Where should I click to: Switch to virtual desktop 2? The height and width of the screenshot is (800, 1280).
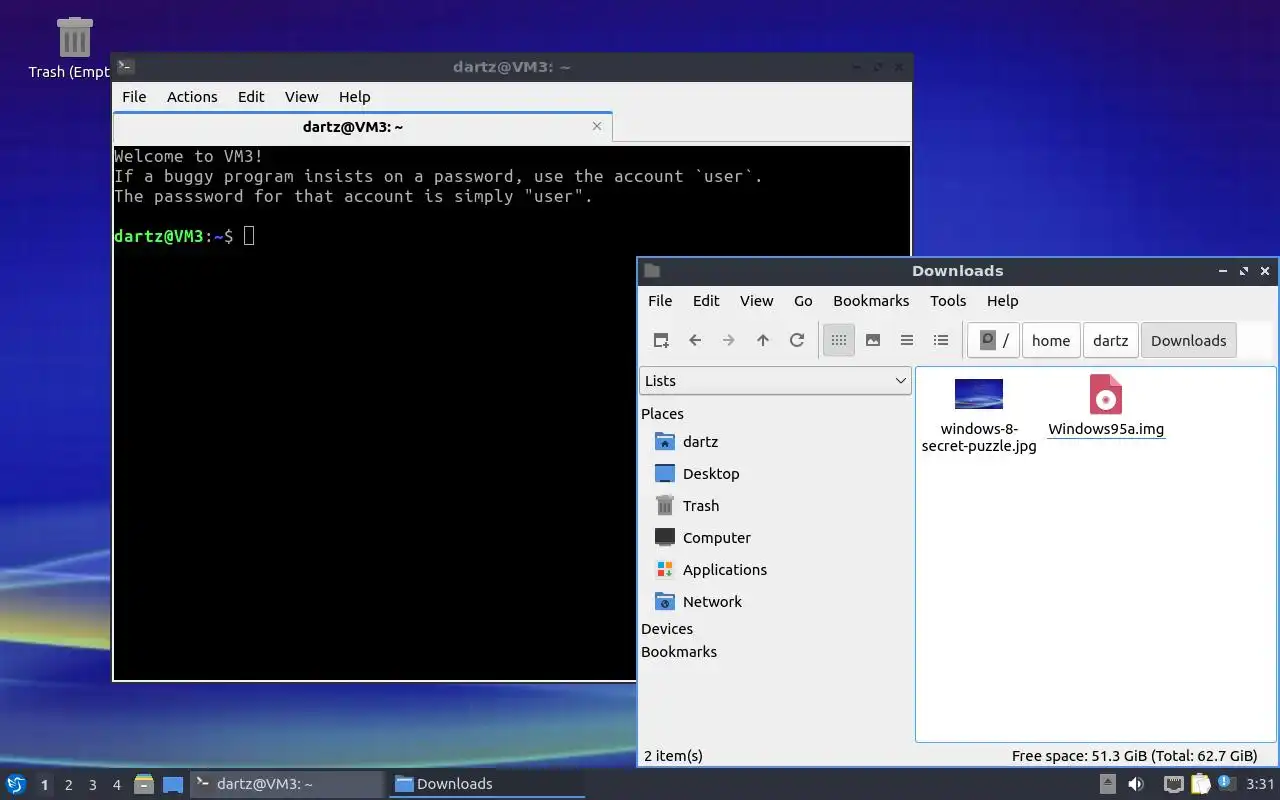point(68,785)
